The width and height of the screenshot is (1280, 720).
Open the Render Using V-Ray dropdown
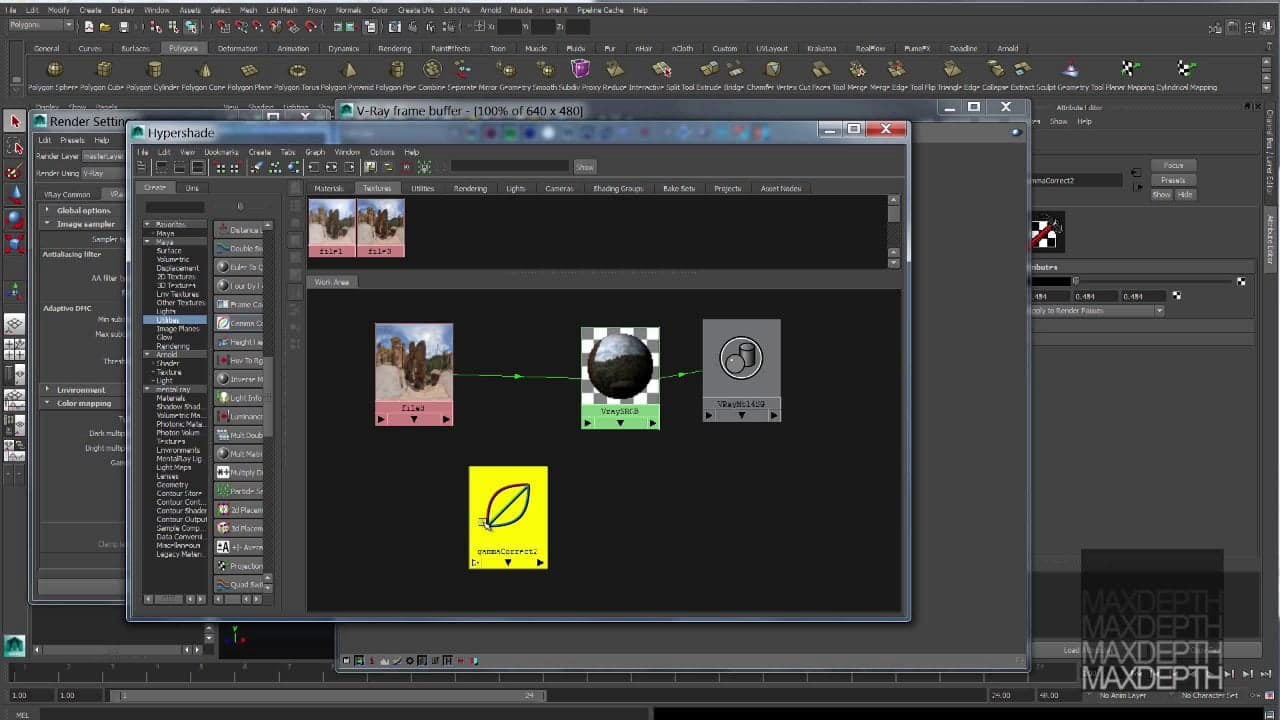tap(104, 173)
